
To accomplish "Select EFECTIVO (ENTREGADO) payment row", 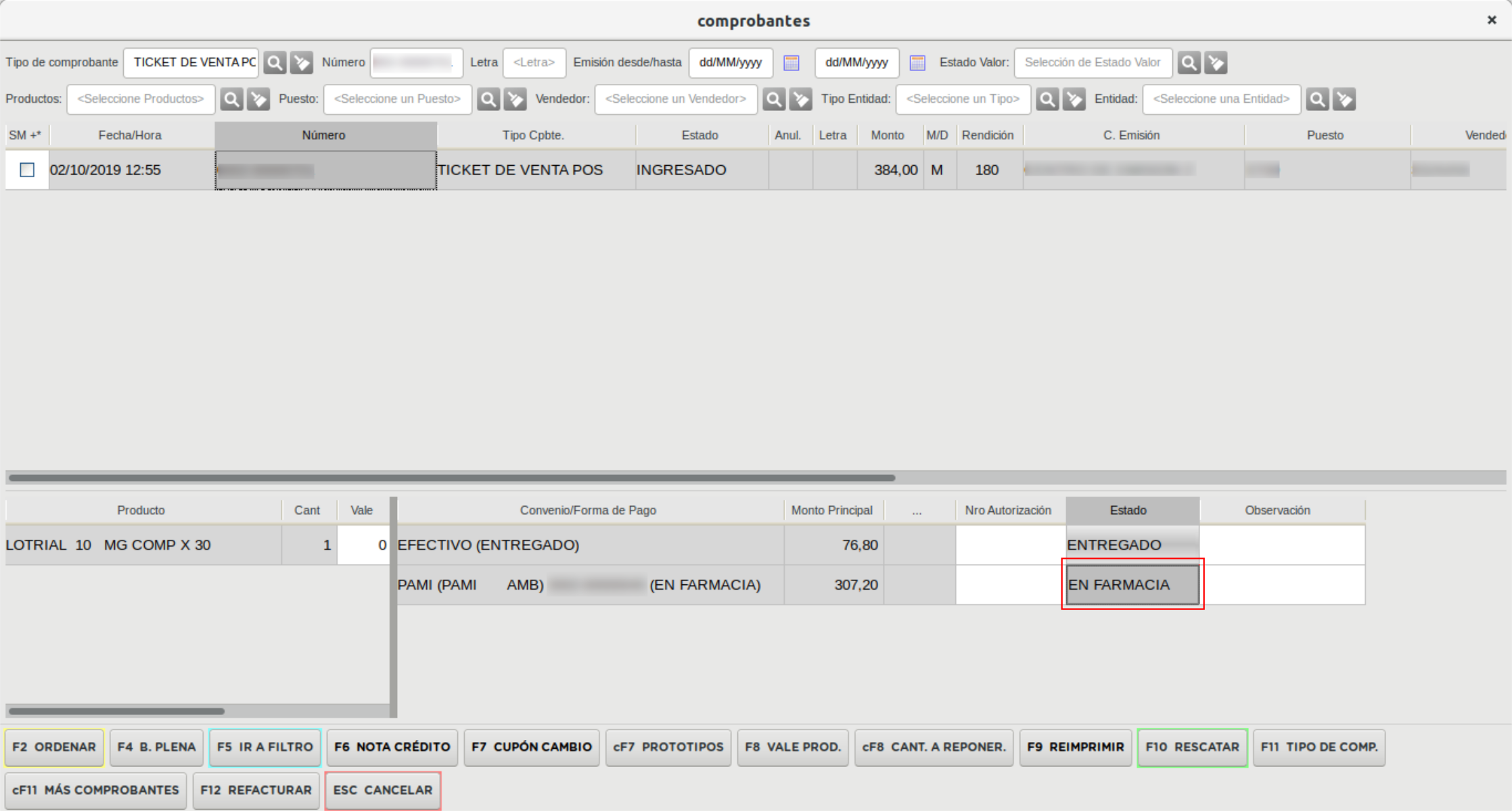I will [x=590, y=545].
